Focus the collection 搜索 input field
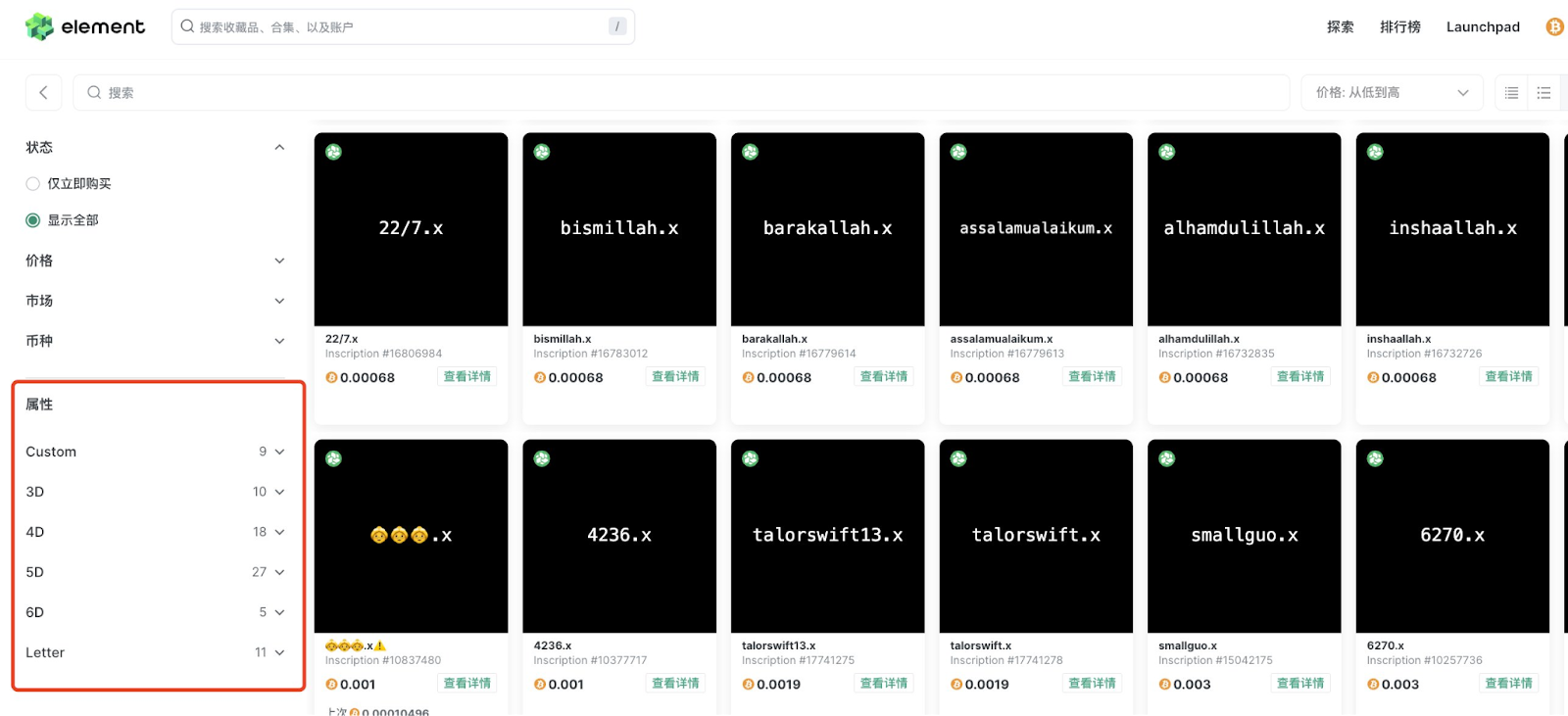Viewport: 1568px width, 716px height. point(681,92)
